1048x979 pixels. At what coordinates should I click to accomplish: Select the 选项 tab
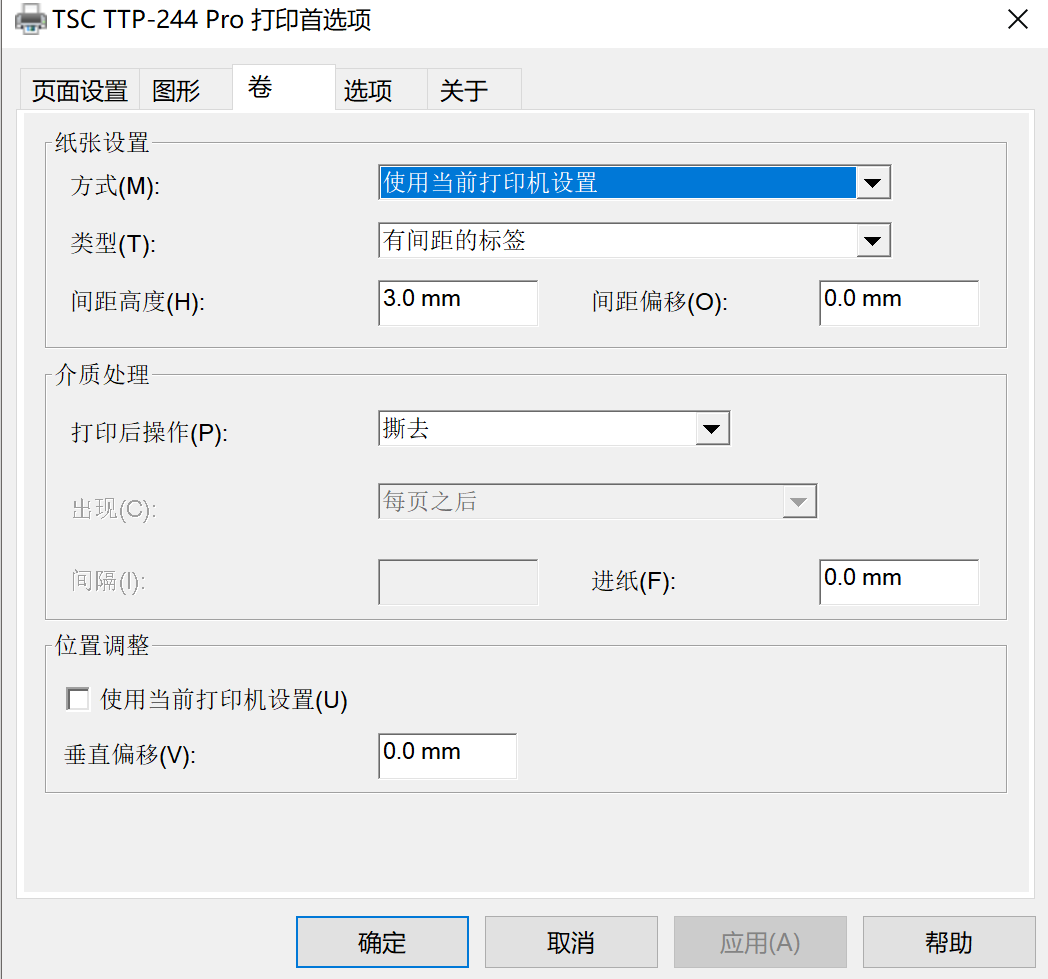tap(368, 91)
